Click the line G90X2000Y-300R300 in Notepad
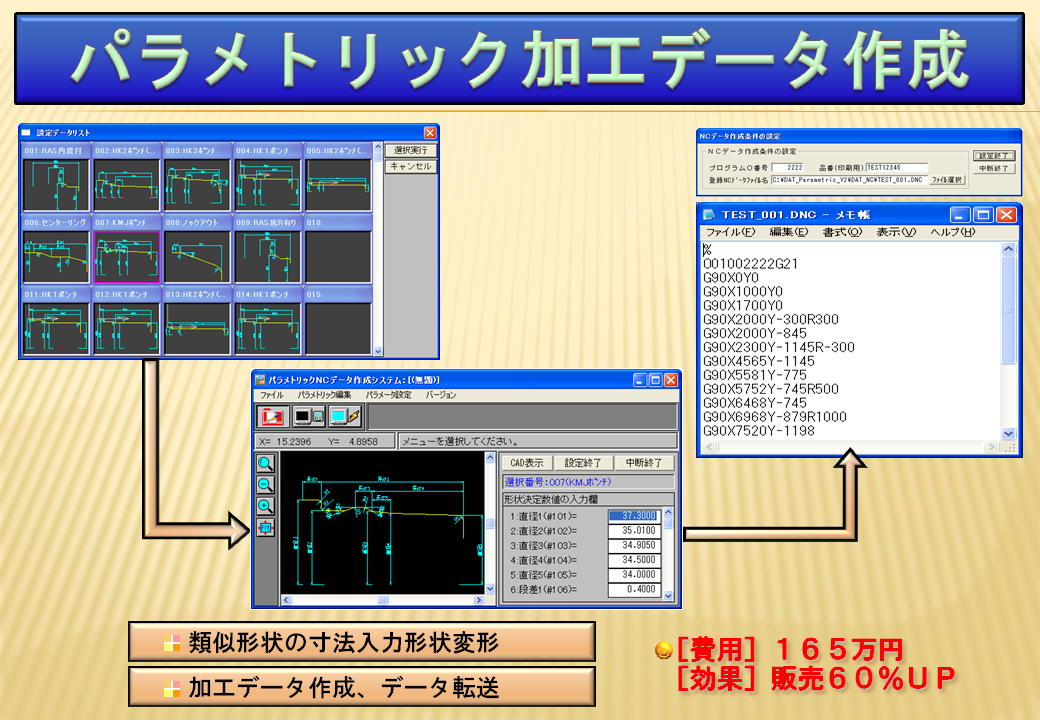Viewport: 1040px width, 720px height. [771, 320]
